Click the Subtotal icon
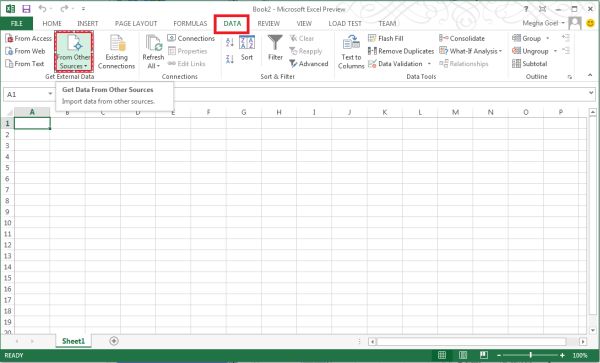This screenshot has width=600, height=363. (516, 63)
